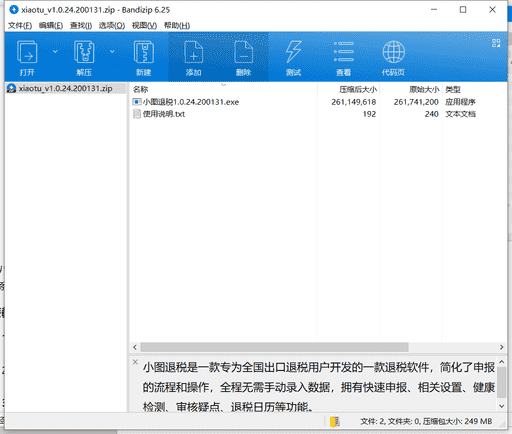The width and height of the screenshot is (512, 434).
Task: Click the archive comment text about 小图退税
Action: point(319,387)
